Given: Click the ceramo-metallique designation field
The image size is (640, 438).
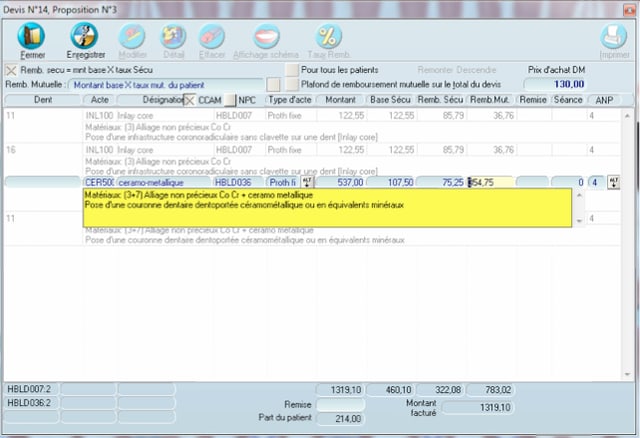Looking at the screenshot, I should (x=164, y=182).
